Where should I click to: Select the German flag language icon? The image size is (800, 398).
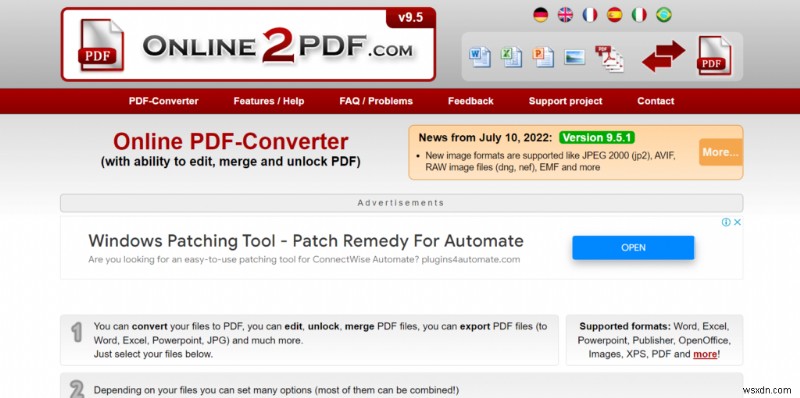[540, 15]
